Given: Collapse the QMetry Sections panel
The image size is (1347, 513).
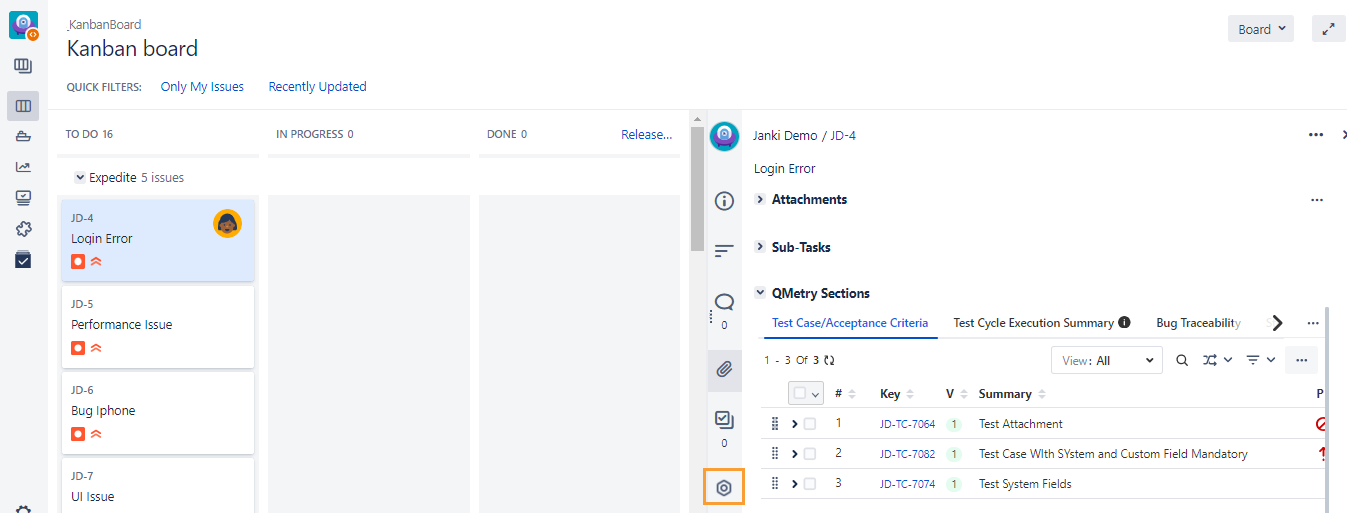Looking at the screenshot, I should [x=760, y=293].
